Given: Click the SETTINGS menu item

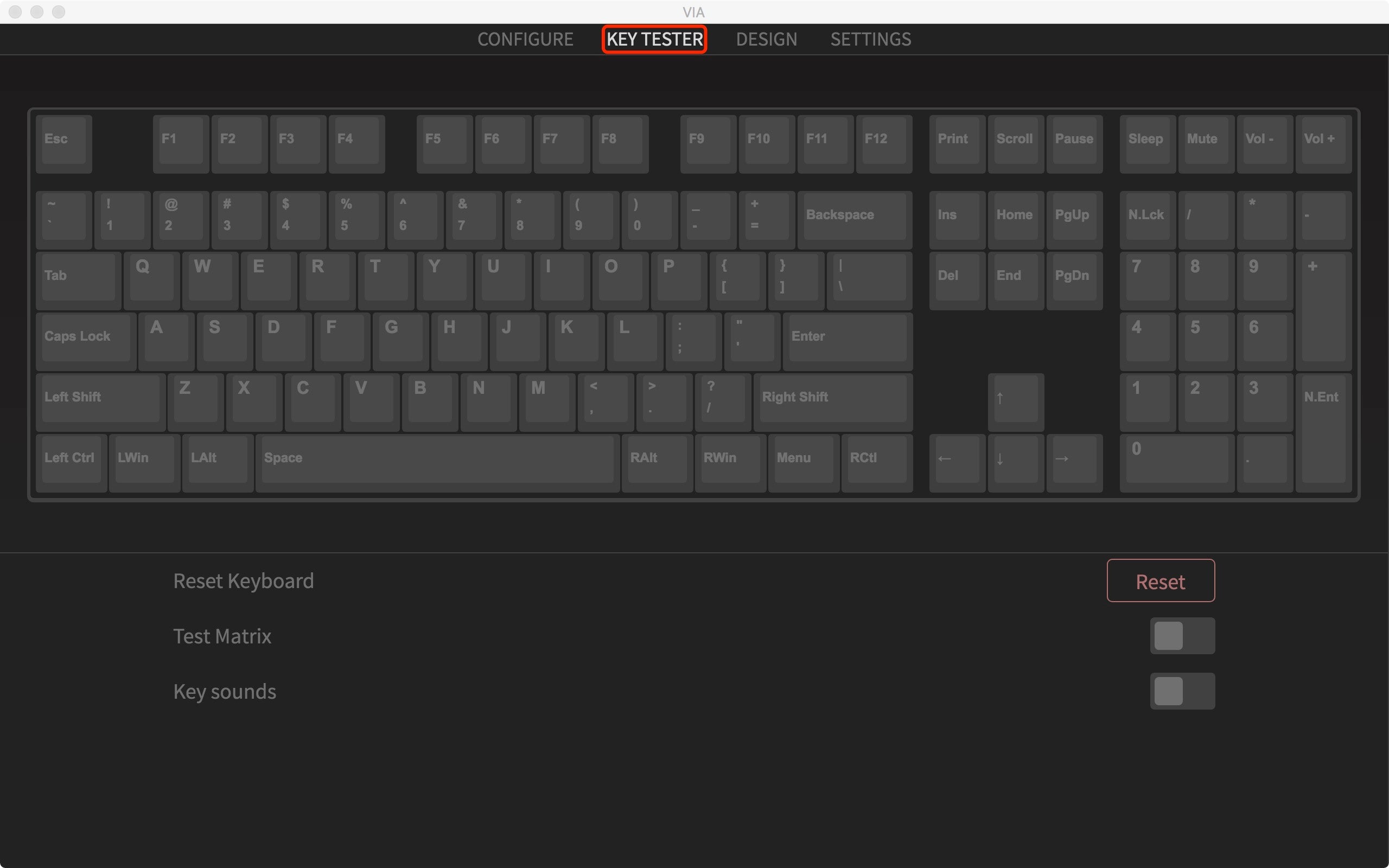Looking at the screenshot, I should pos(871,38).
